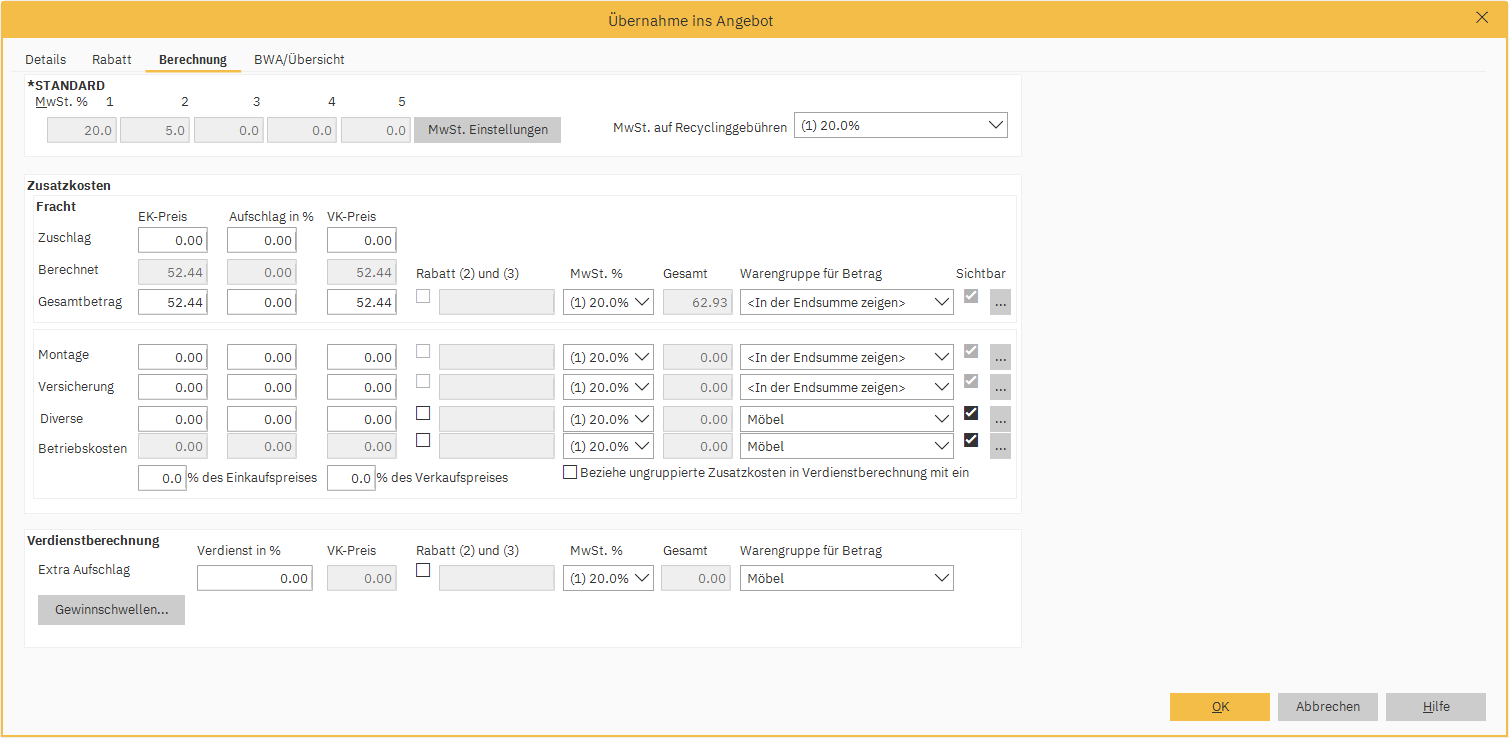Check the Rabatt checkbox for Extra Aufschlag

click(x=423, y=571)
